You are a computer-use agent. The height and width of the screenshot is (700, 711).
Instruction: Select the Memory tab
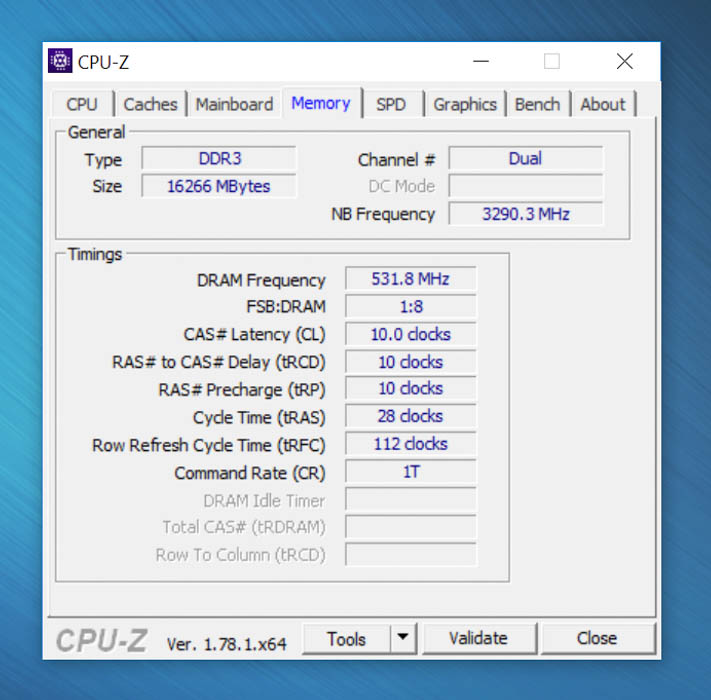tap(321, 103)
